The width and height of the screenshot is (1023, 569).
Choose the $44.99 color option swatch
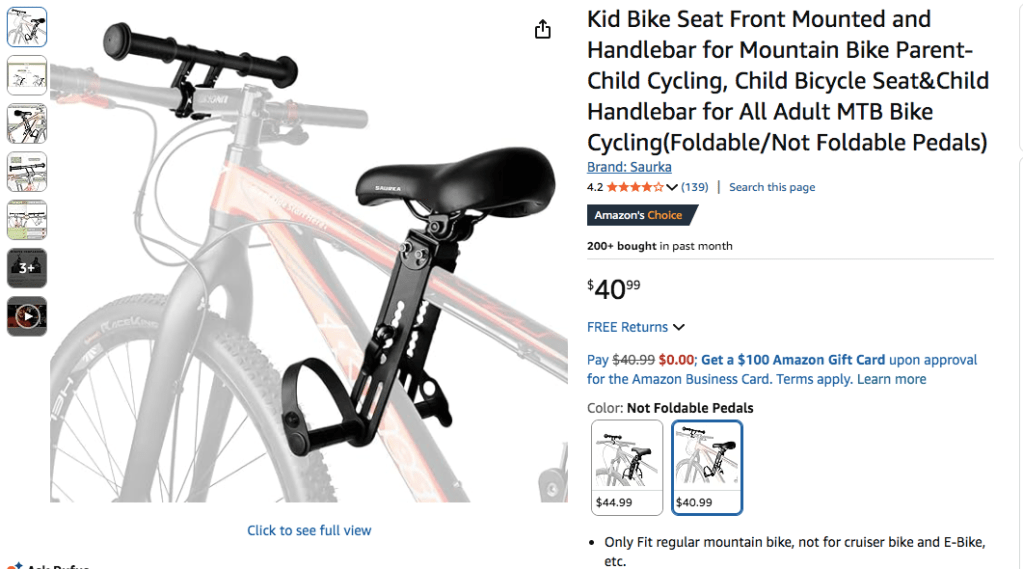[x=627, y=467]
